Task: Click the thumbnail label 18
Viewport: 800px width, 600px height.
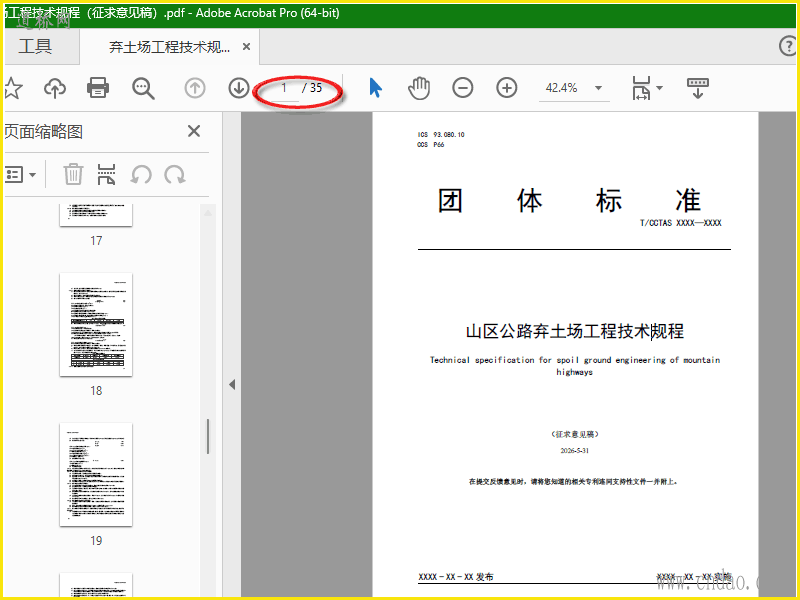Action: [x=96, y=391]
